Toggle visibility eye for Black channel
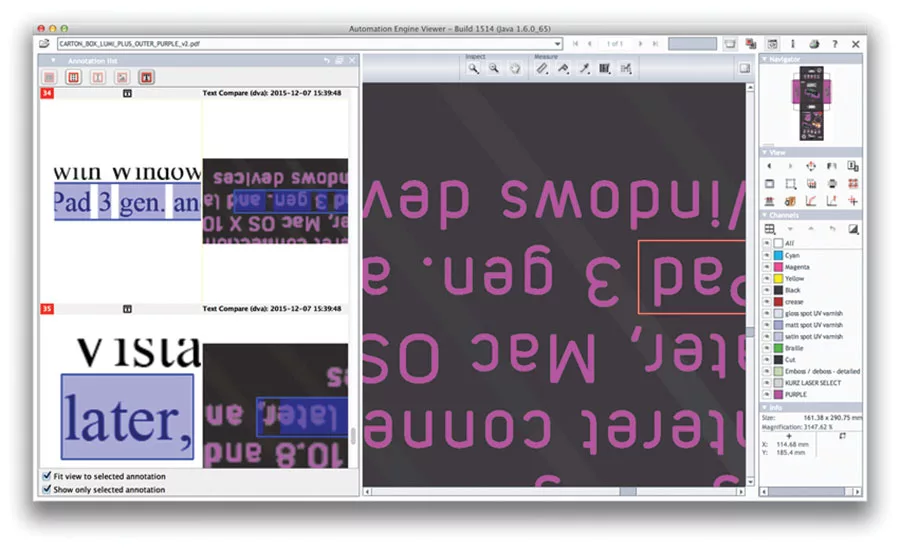This screenshot has width=900, height=550. 766,290
